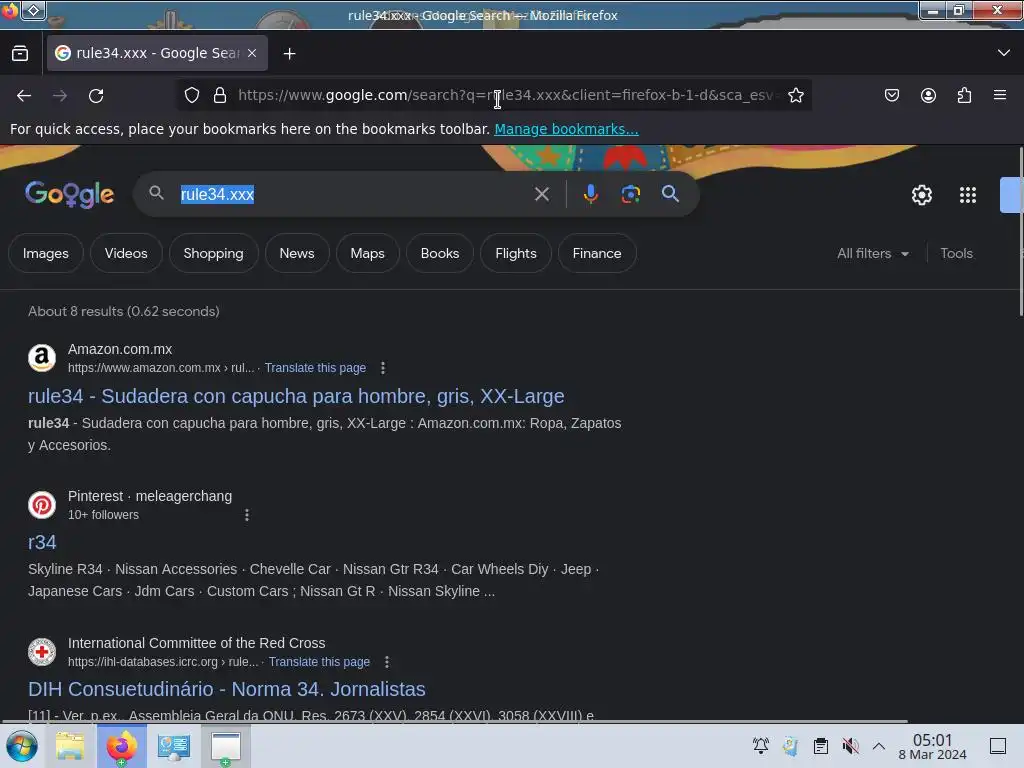Screen dimensions: 1024x768
Task: Click the Google search input field
Action: (353, 194)
